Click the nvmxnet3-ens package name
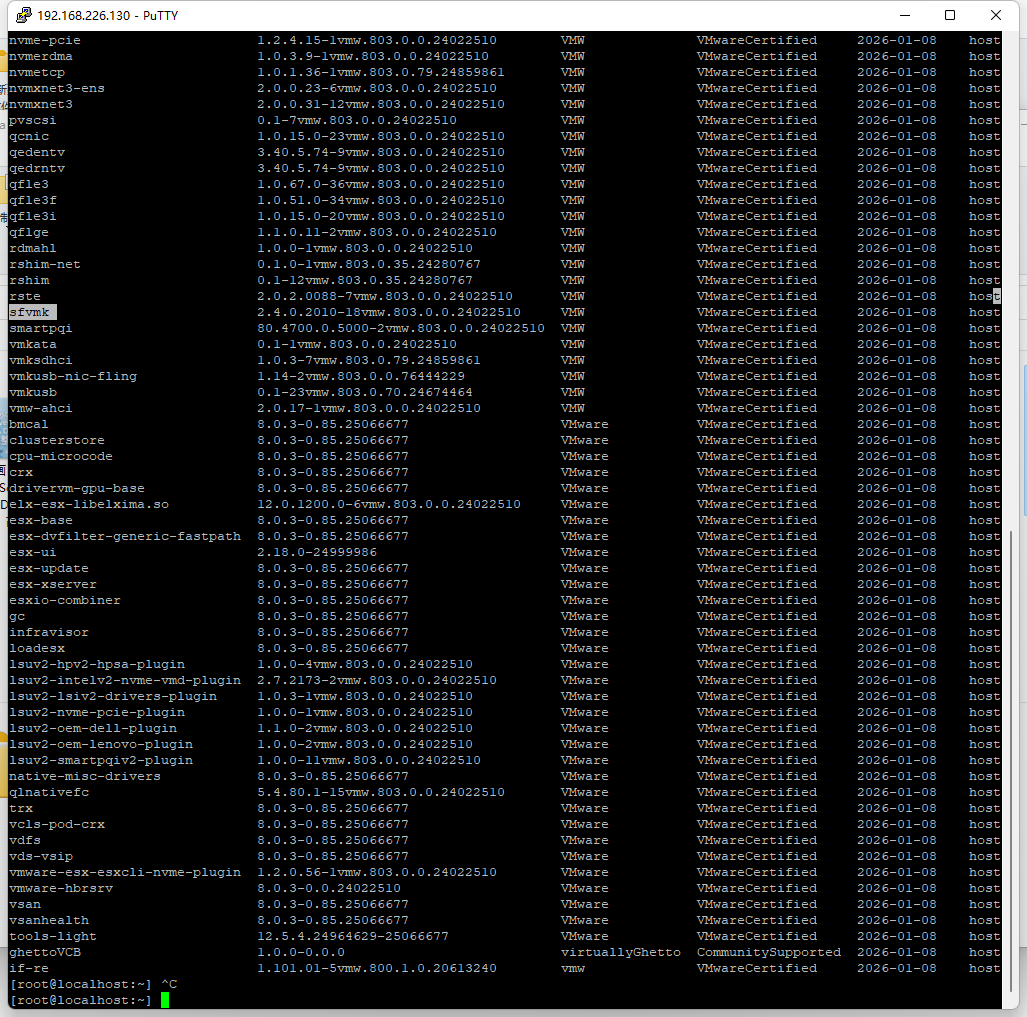The image size is (1027, 1017). (56, 88)
